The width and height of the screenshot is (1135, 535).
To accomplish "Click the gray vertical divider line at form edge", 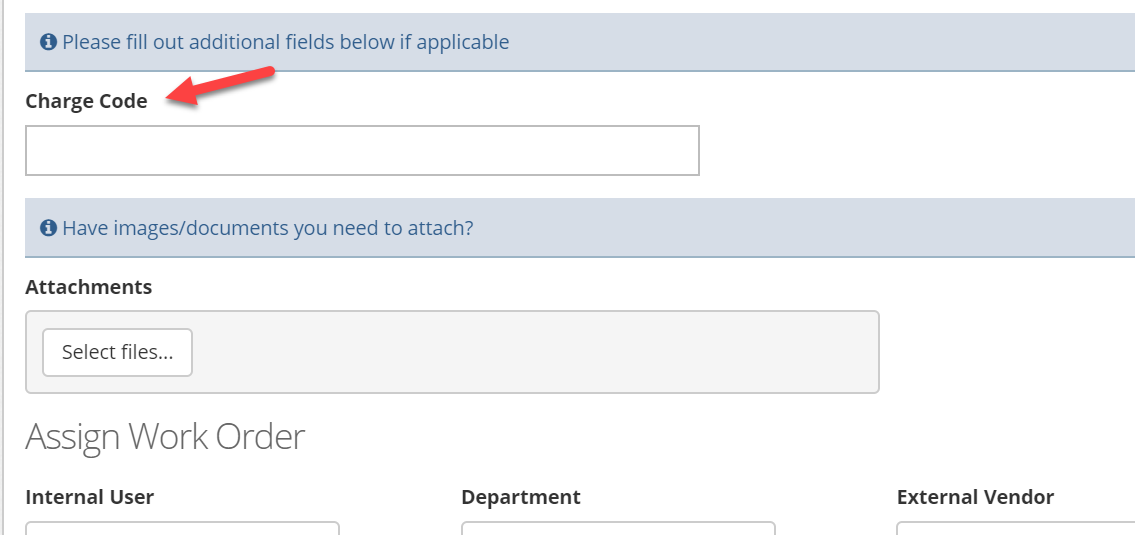I will point(3,268).
